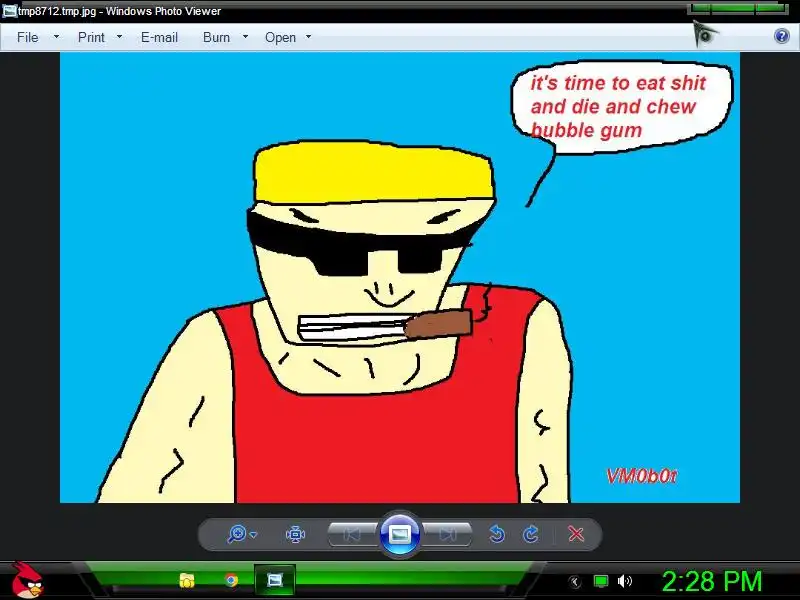Go to the next picture
The image size is (800, 600).
[x=447, y=534]
